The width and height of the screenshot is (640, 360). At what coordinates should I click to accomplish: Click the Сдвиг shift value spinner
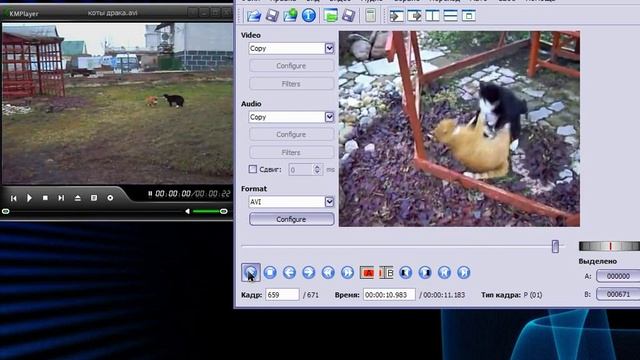coord(306,169)
